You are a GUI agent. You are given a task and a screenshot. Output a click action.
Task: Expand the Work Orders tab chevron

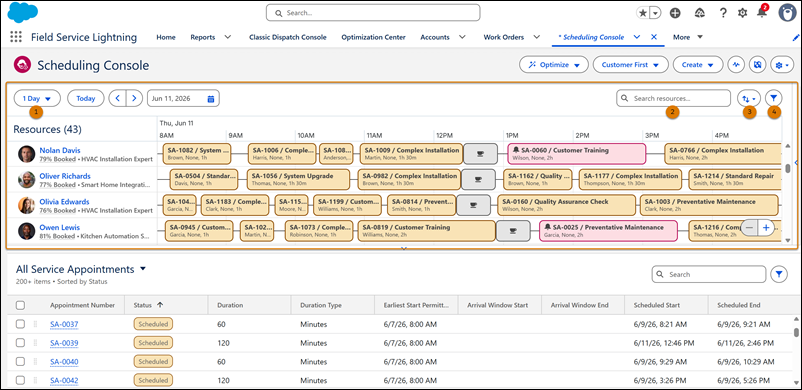(x=536, y=37)
